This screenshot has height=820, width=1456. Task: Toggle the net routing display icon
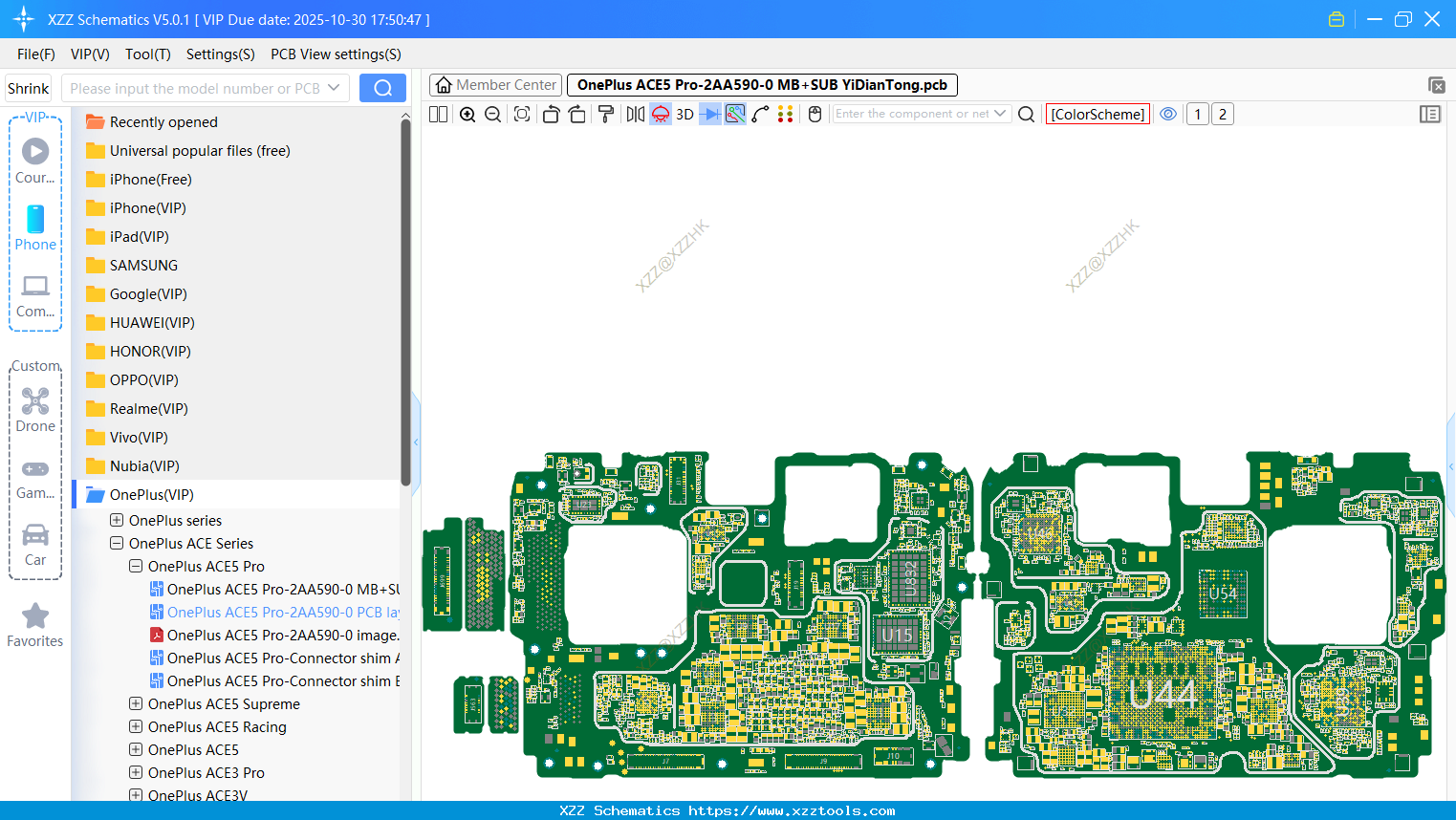point(735,114)
